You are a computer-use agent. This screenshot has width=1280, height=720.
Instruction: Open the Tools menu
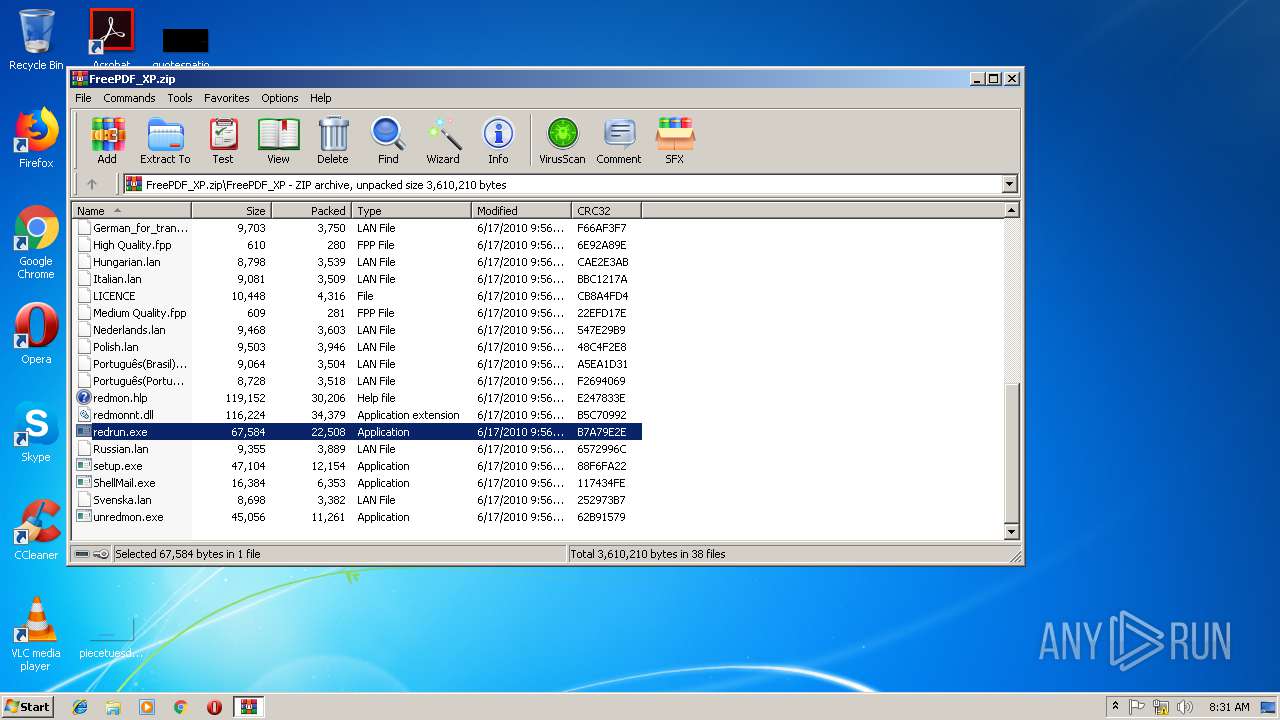click(180, 98)
